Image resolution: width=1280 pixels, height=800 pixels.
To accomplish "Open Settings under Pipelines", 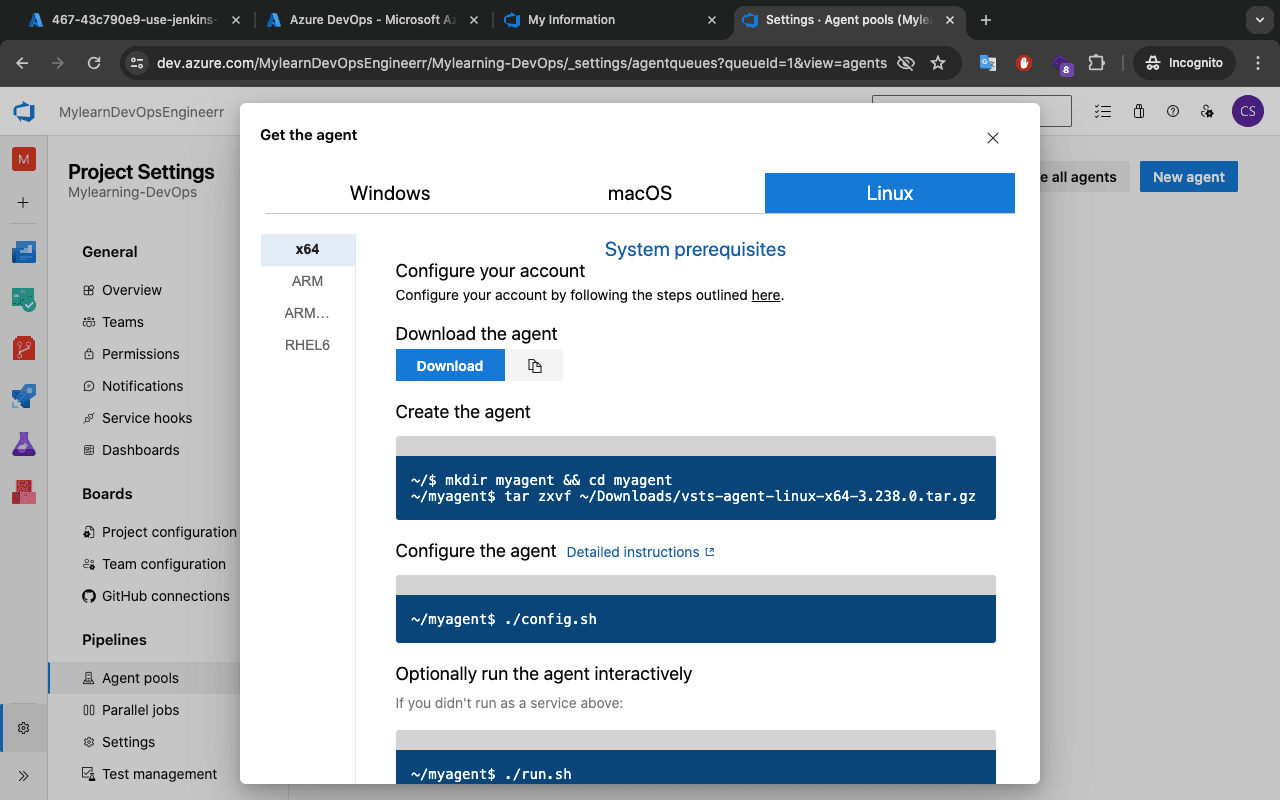I will [x=128, y=742].
